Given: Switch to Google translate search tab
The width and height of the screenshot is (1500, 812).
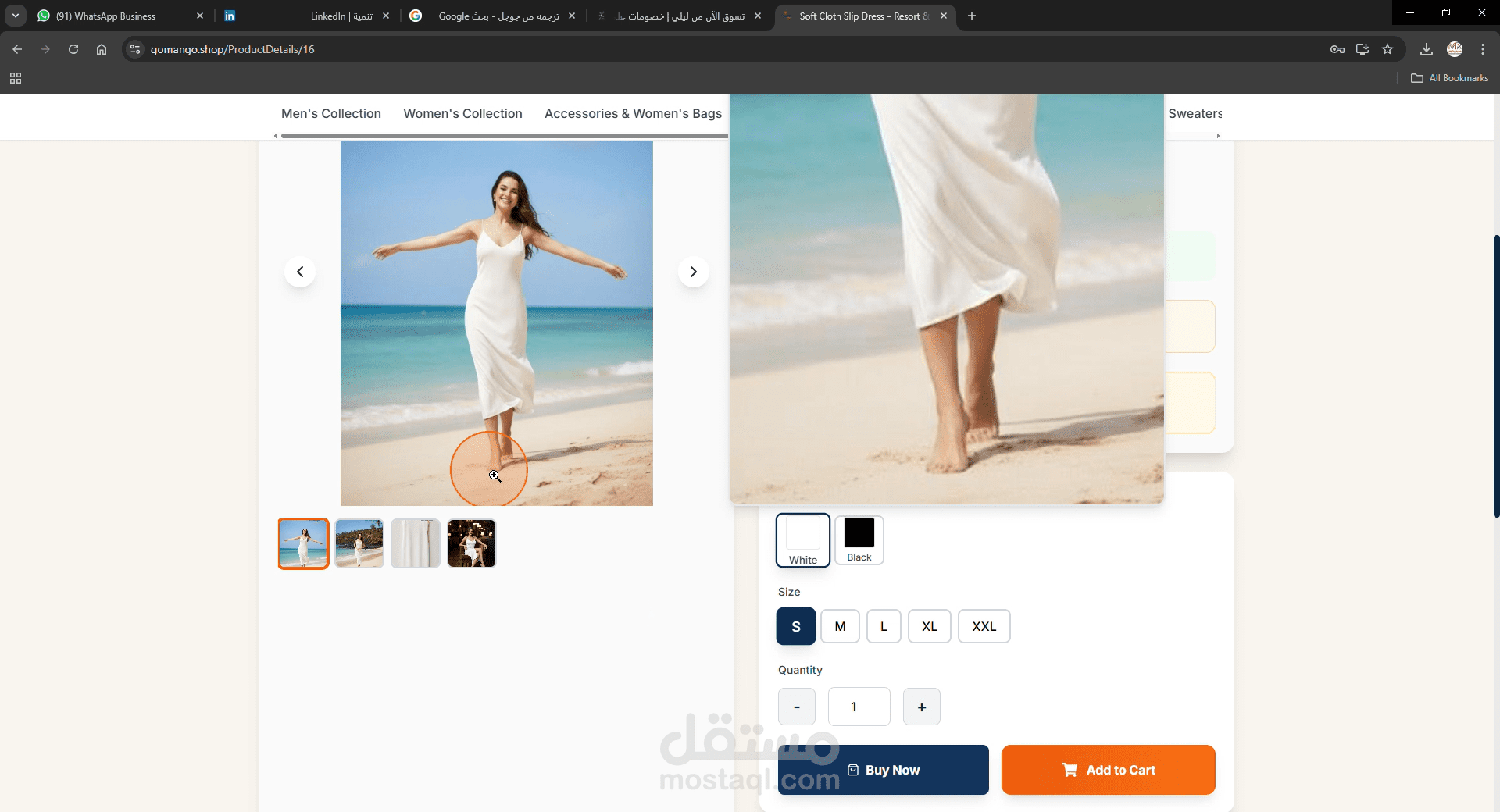Looking at the screenshot, I should [492, 16].
